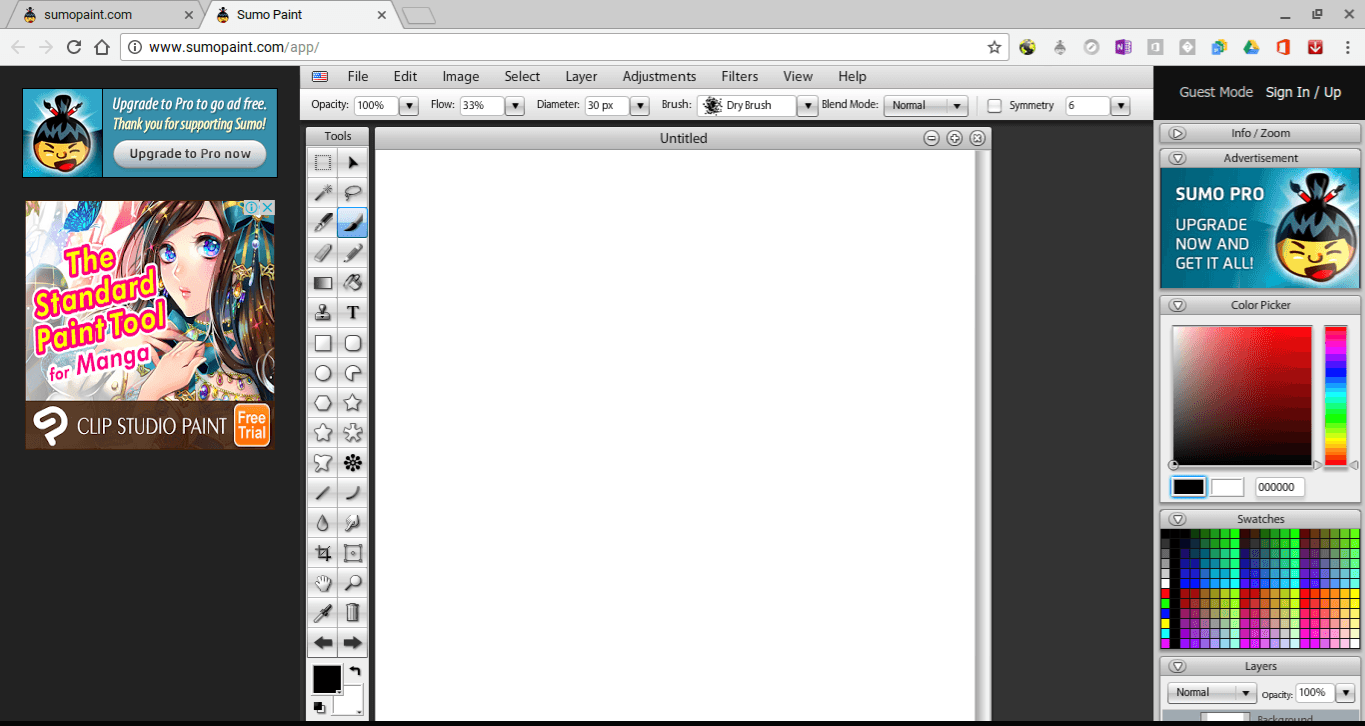The height and width of the screenshot is (726, 1365).
Task: Expand the Info / Zoom panel
Action: pyautogui.click(x=1177, y=133)
